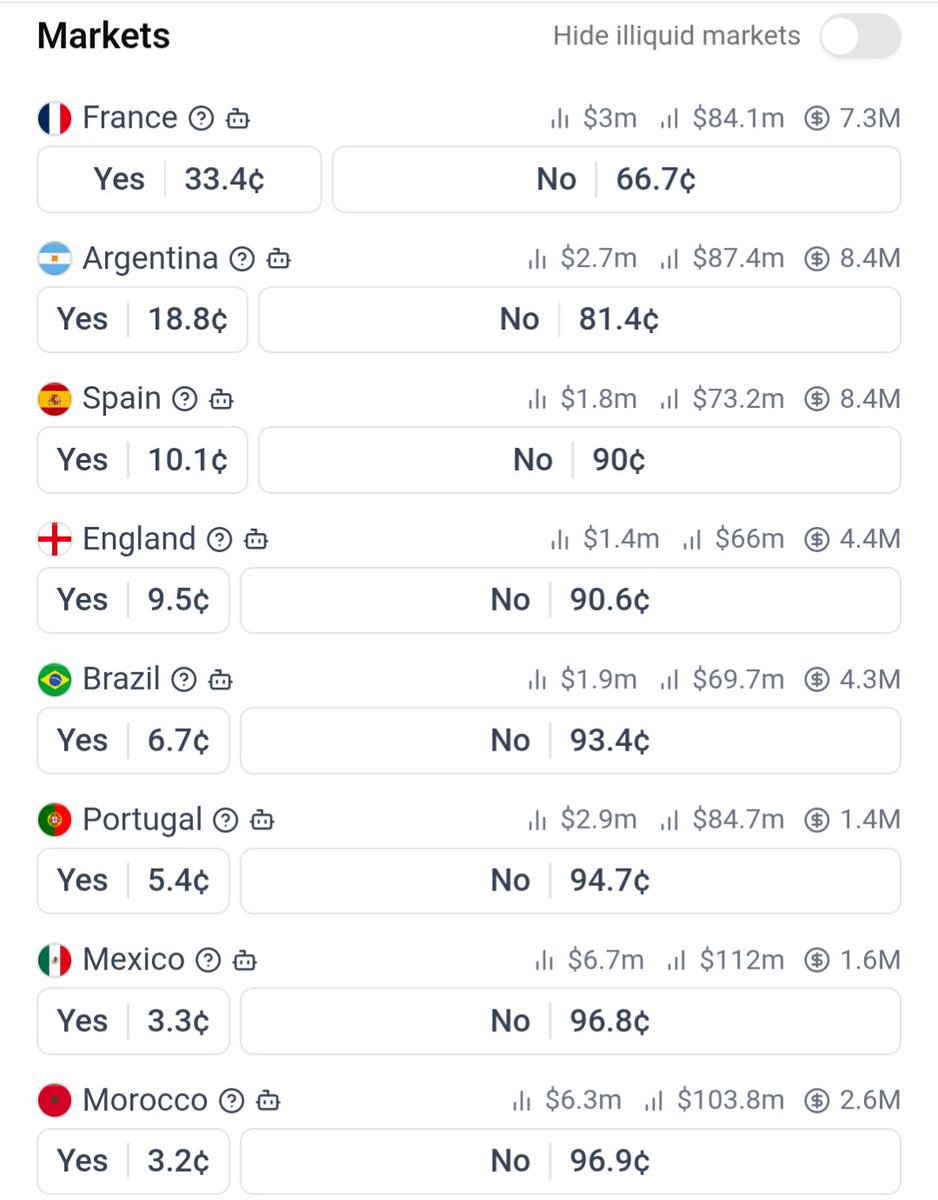
Task: Click the robot icon beside Portugal
Action: click(262, 820)
